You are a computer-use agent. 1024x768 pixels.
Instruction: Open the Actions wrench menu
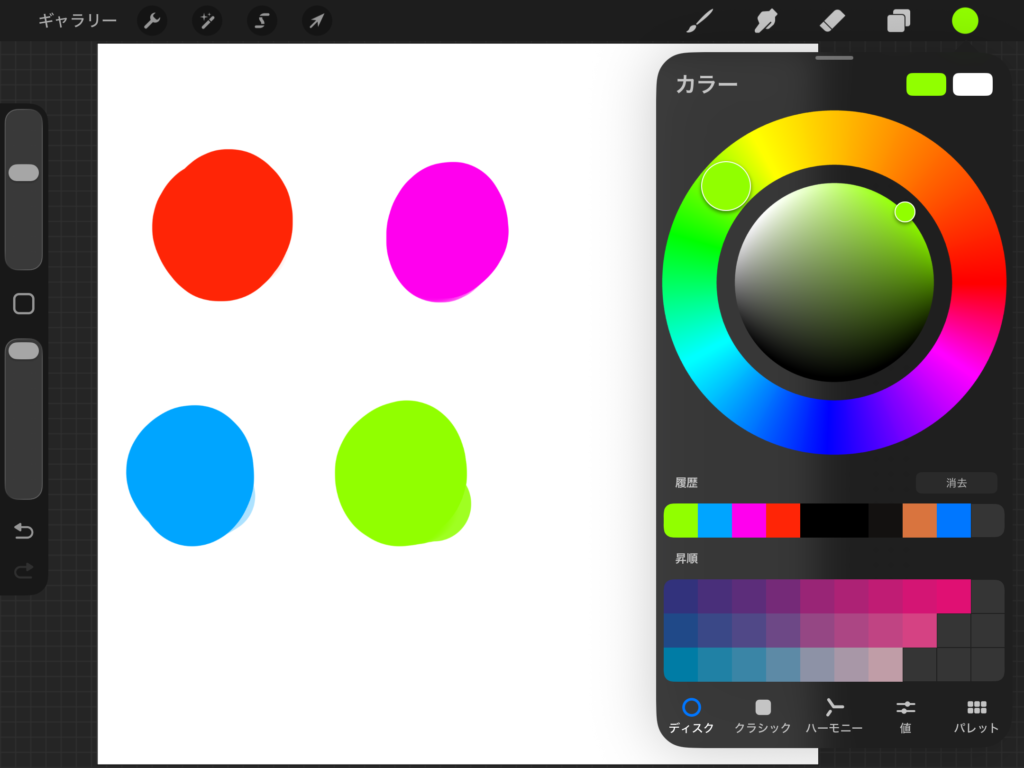pyautogui.click(x=152, y=21)
